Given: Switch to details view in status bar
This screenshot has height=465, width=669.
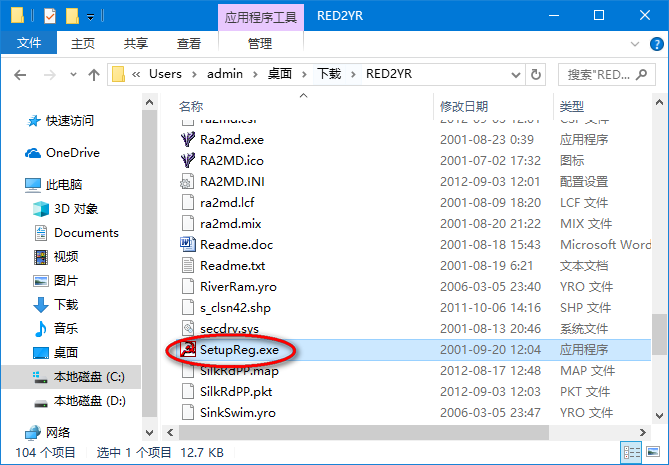Looking at the screenshot, I should click(x=640, y=453).
